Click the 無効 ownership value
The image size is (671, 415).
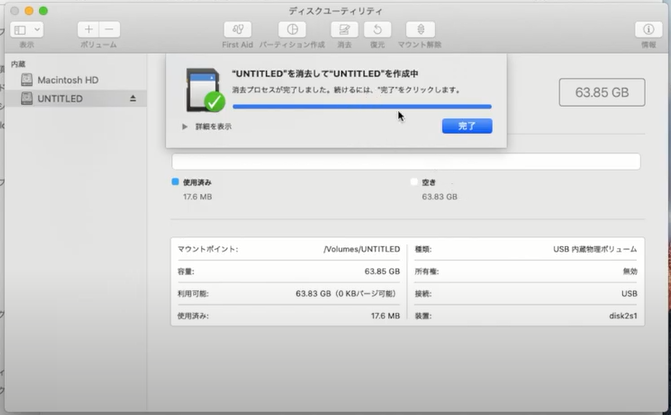pyautogui.click(x=630, y=271)
